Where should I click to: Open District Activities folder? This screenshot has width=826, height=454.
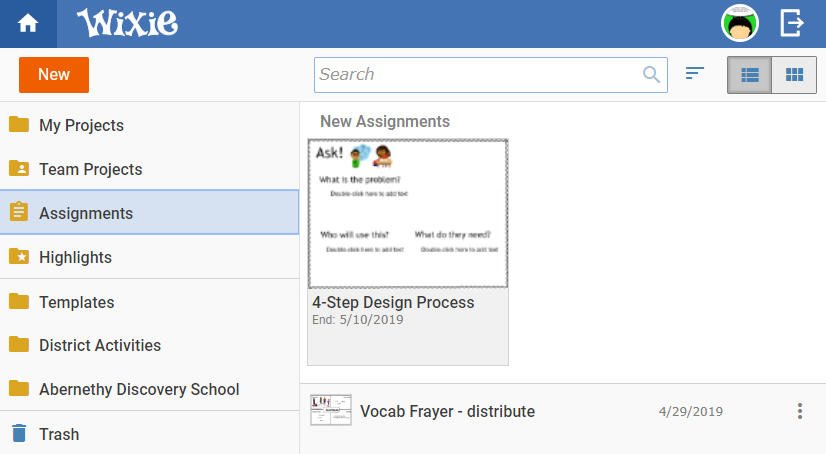point(150,345)
